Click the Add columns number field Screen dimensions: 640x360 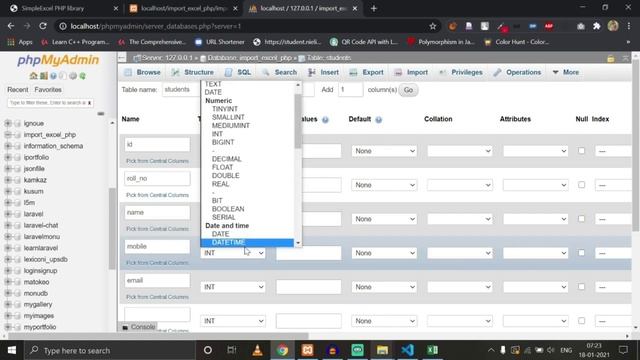point(350,89)
